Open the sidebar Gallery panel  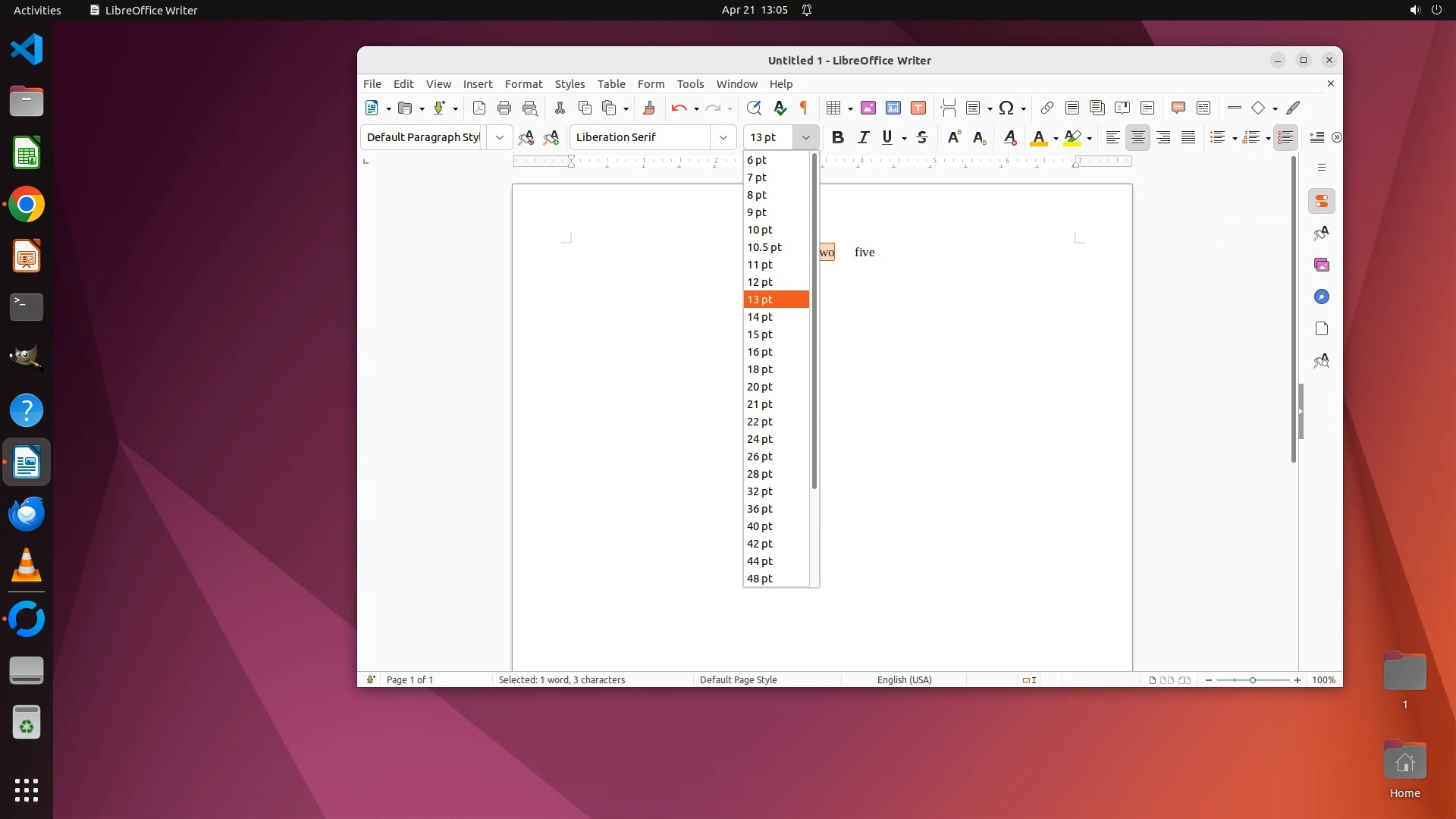1322,265
